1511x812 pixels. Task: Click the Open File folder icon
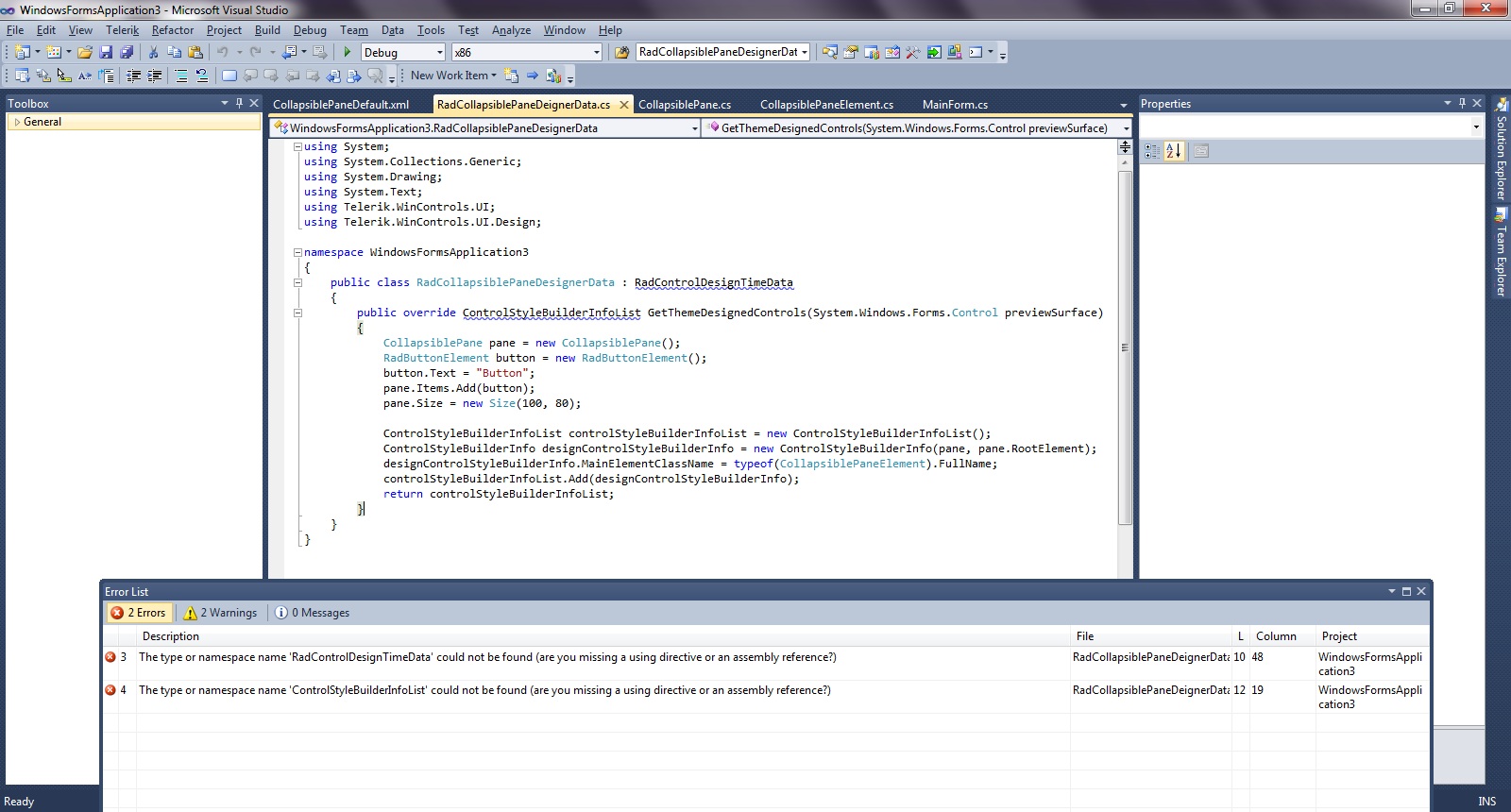85,52
